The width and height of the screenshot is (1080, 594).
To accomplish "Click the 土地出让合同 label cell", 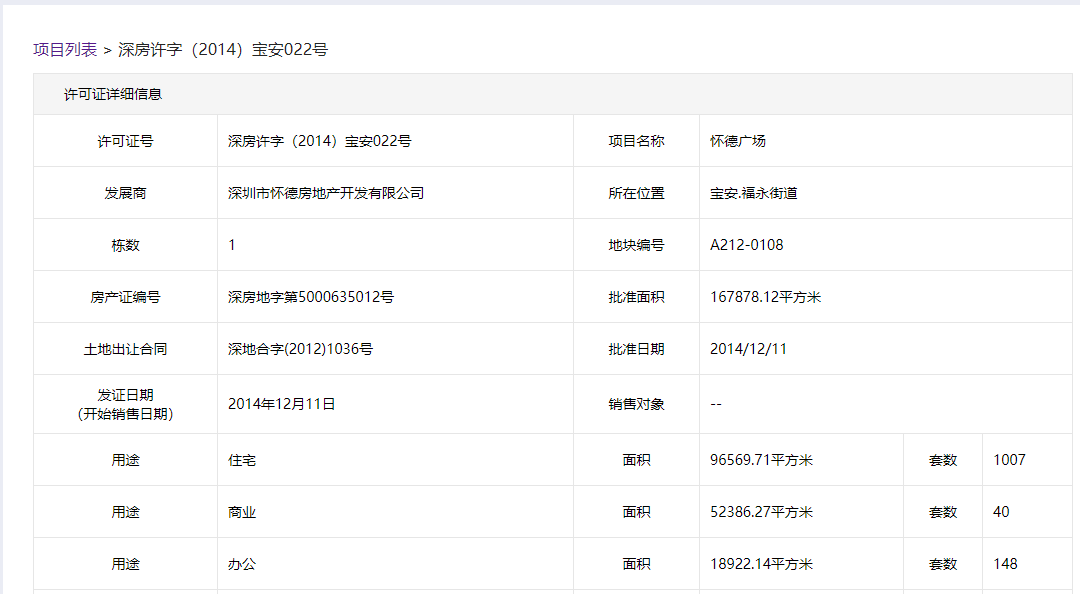I will click(x=125, y=349).
